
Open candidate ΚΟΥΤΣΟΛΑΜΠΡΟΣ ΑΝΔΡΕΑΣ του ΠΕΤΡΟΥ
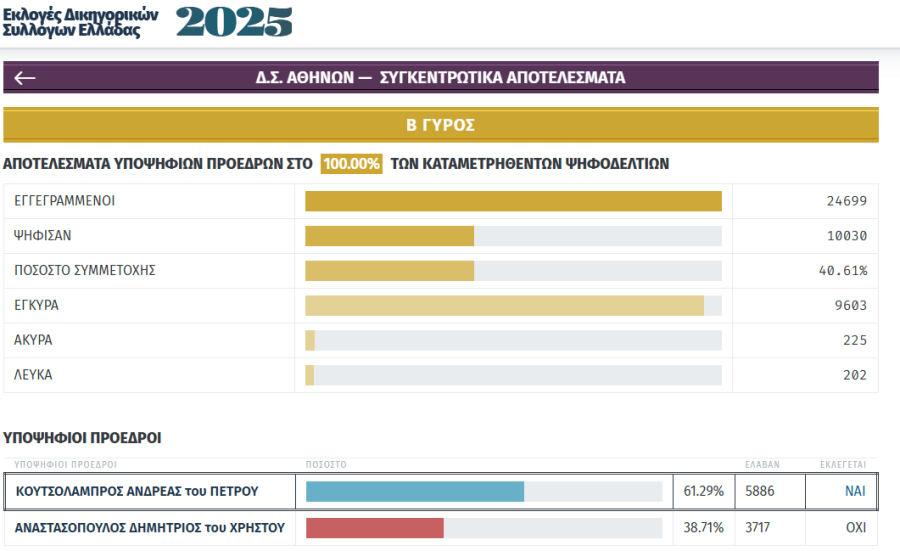(136, 491)
